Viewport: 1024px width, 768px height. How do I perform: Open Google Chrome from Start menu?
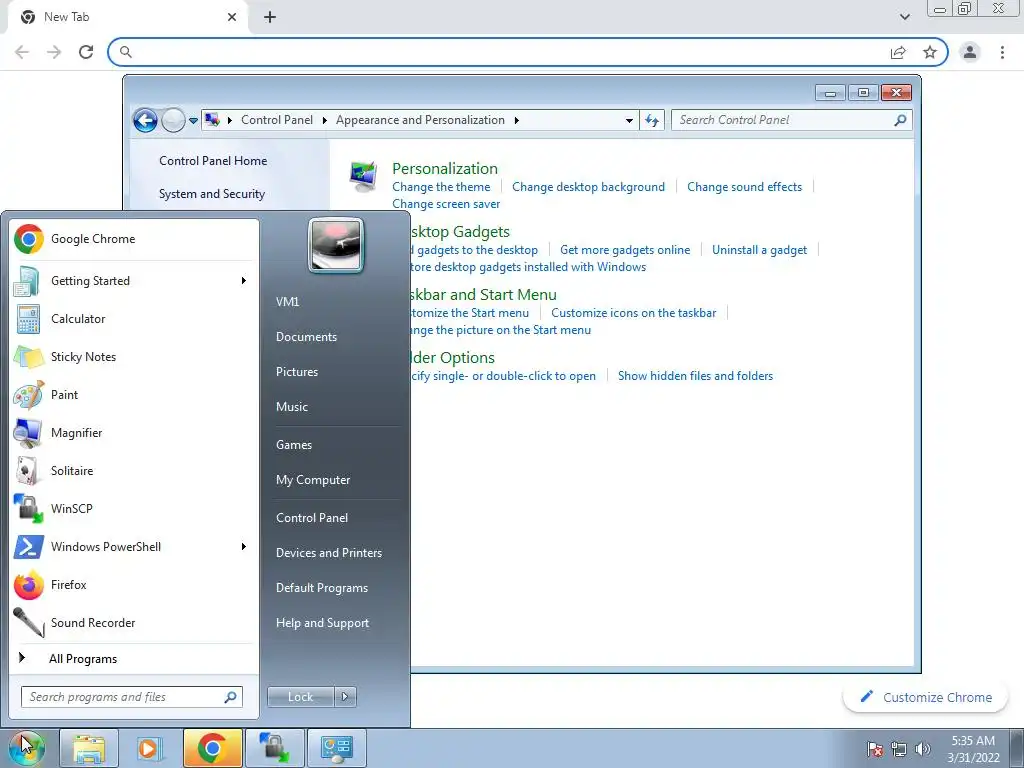(x=135, y=239)
